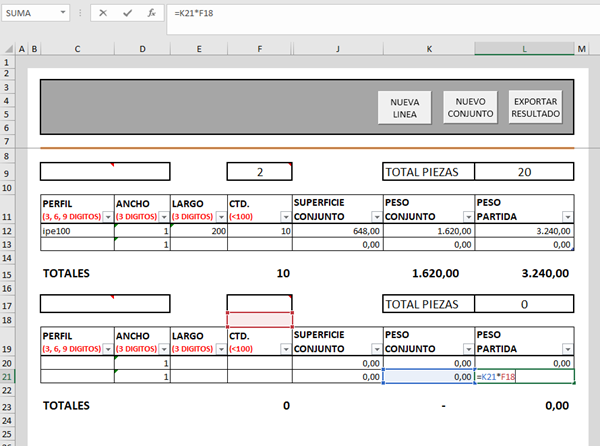This screenshot has height=446, width=600.
Task: Select column K header
Action: point(429,48)
